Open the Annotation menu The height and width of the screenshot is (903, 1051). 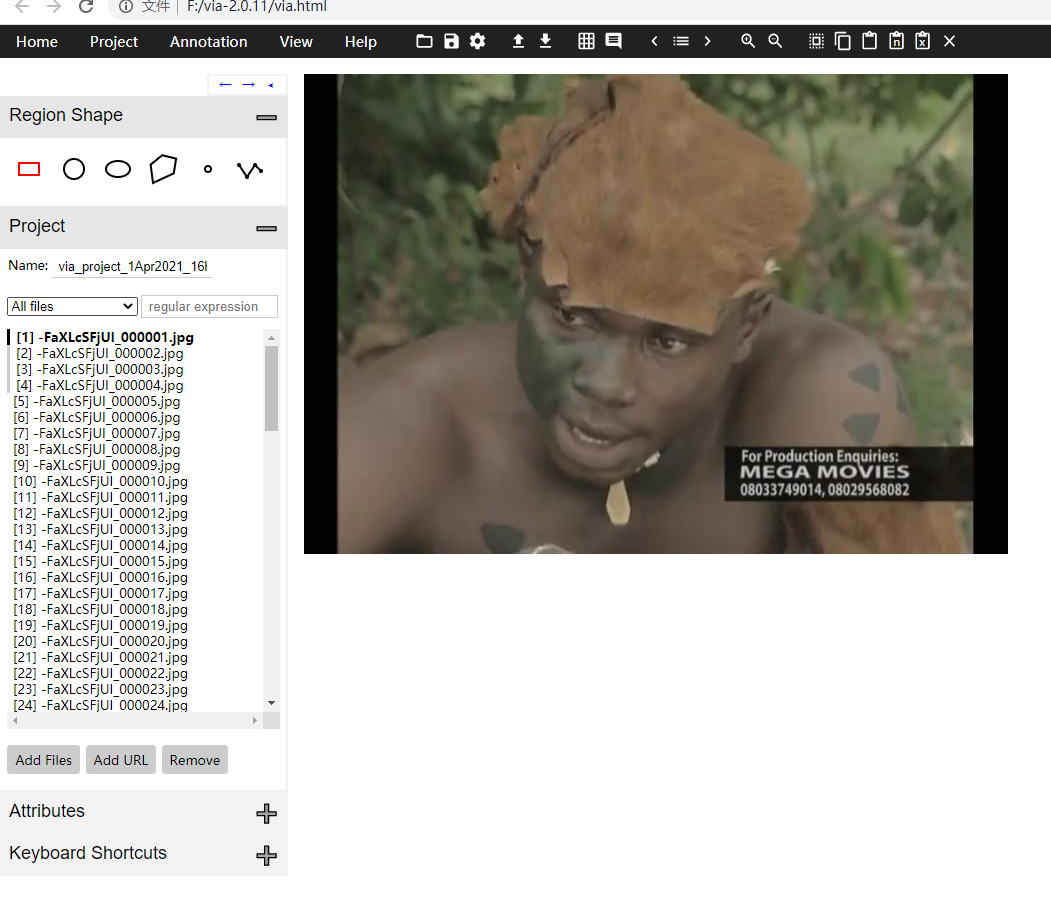tap(208, 42)
